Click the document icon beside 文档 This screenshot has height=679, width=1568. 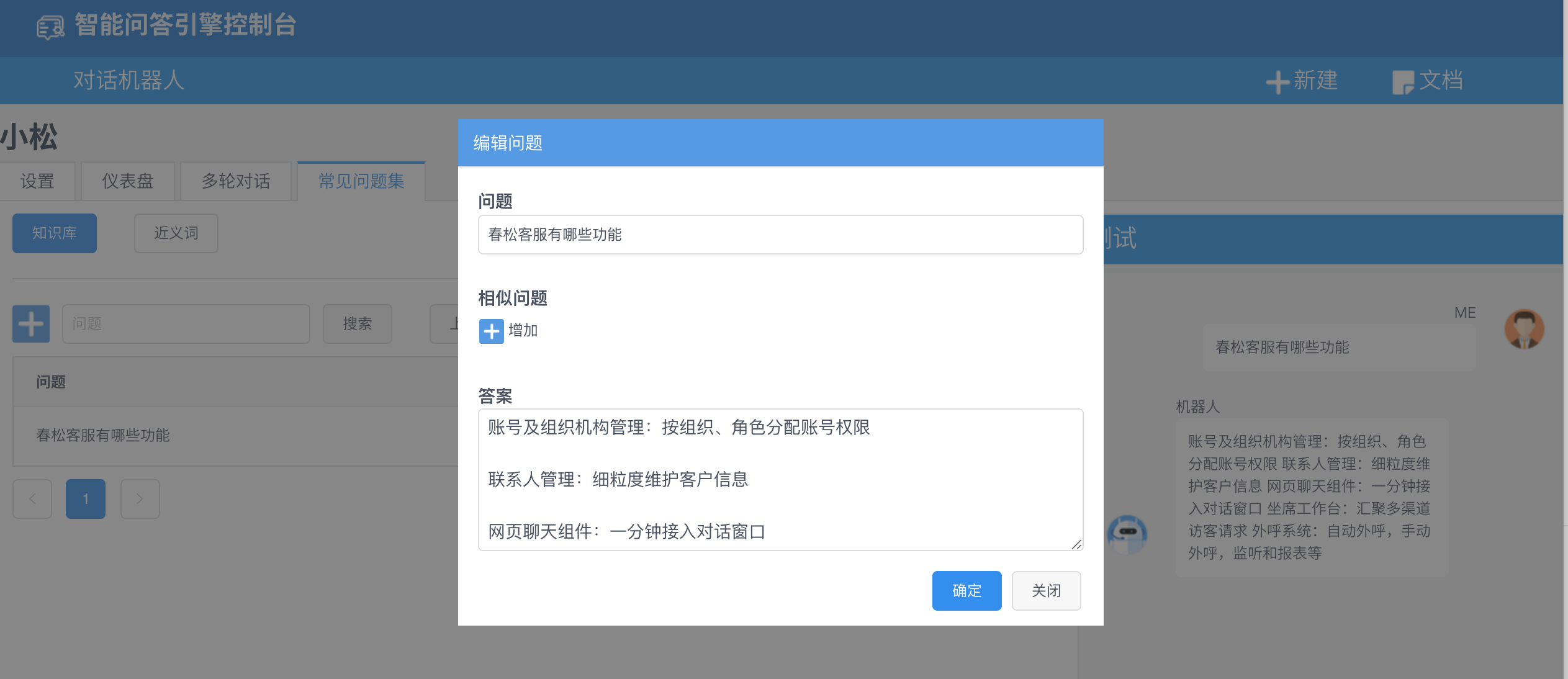[1403, 82]
